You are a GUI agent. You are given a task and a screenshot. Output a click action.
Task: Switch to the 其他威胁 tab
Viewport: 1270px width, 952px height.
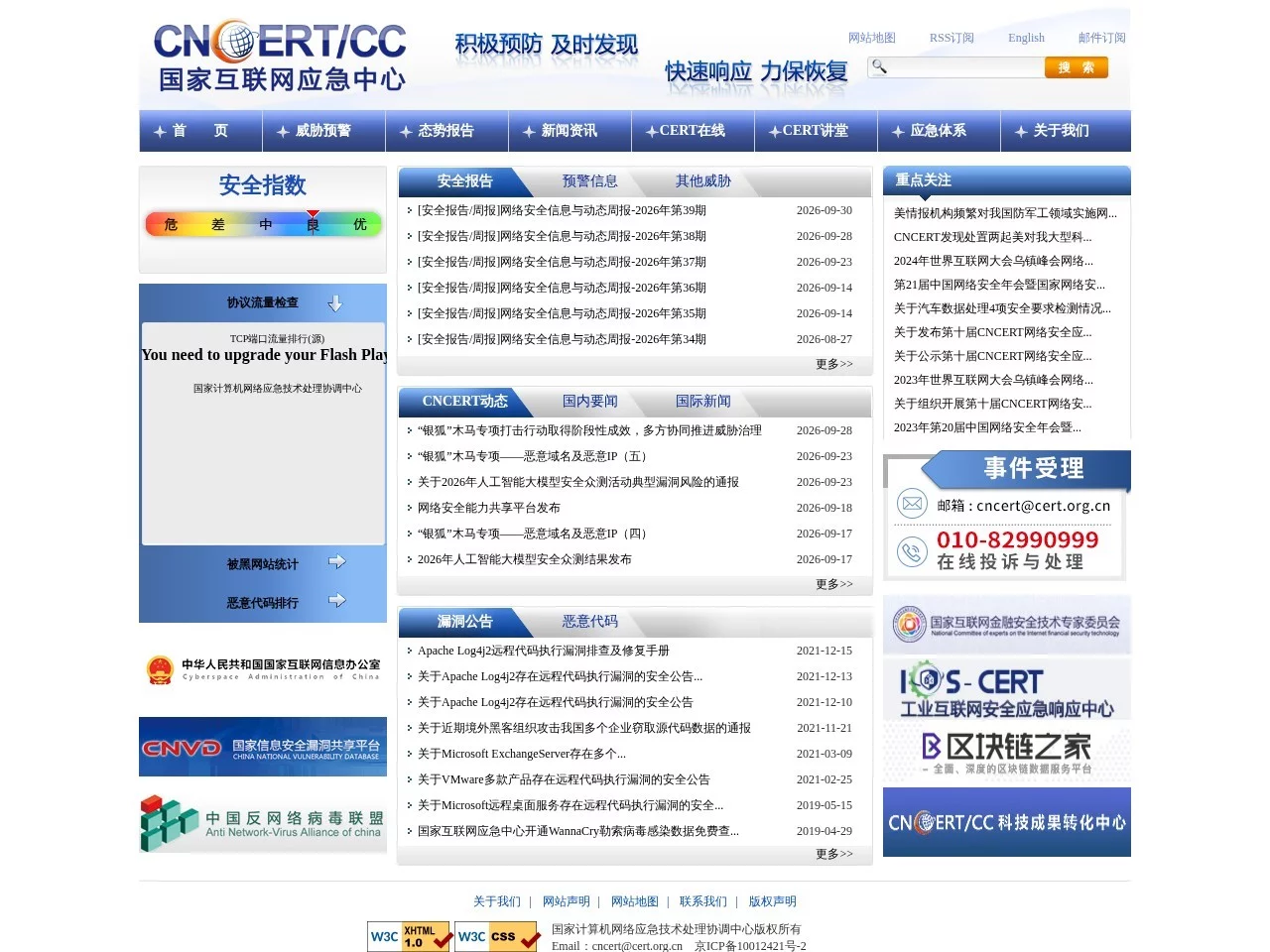702,181
